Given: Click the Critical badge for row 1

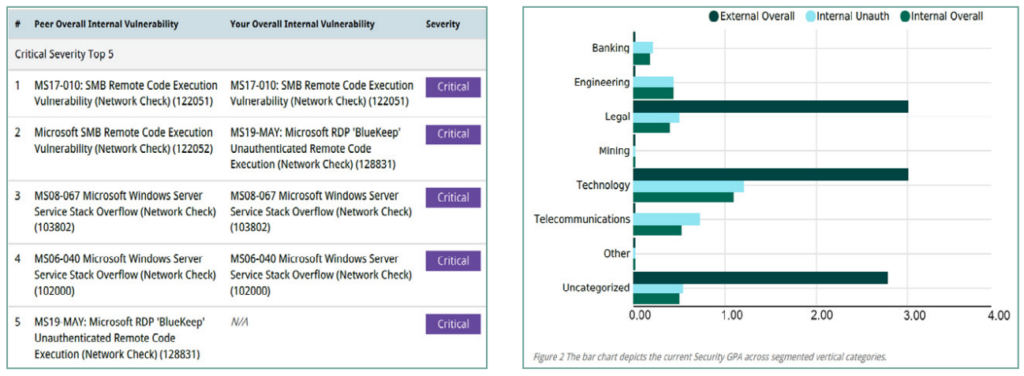Looking at the screenshot, I should (453, 87).
